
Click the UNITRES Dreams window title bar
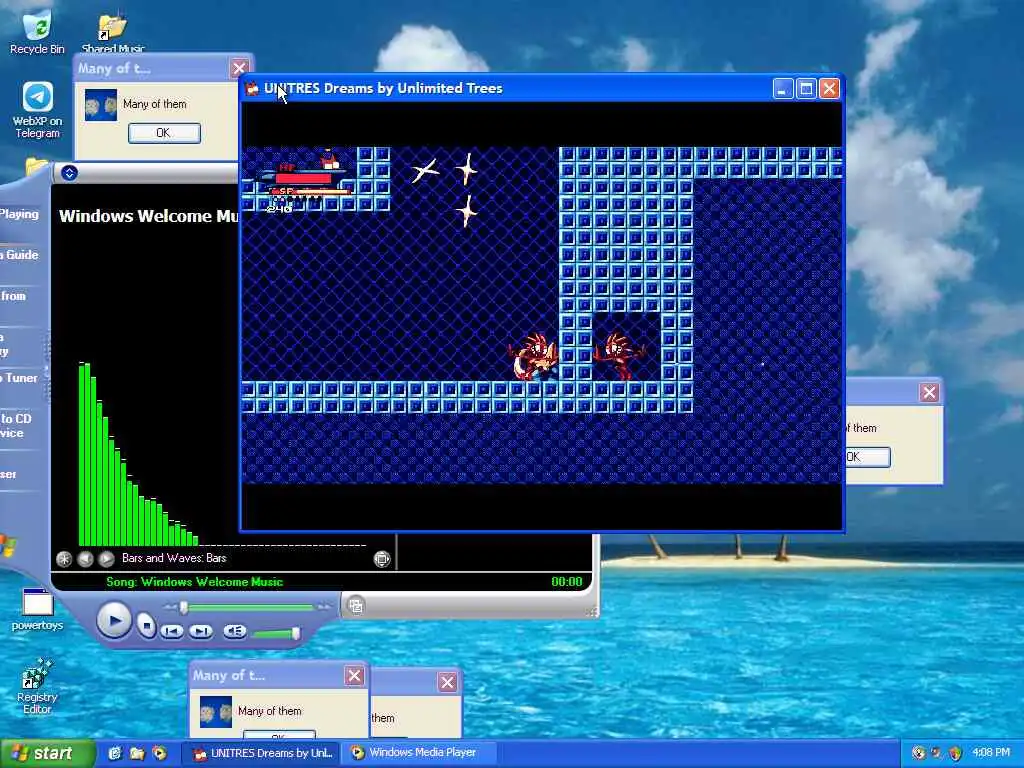[542, 88]
